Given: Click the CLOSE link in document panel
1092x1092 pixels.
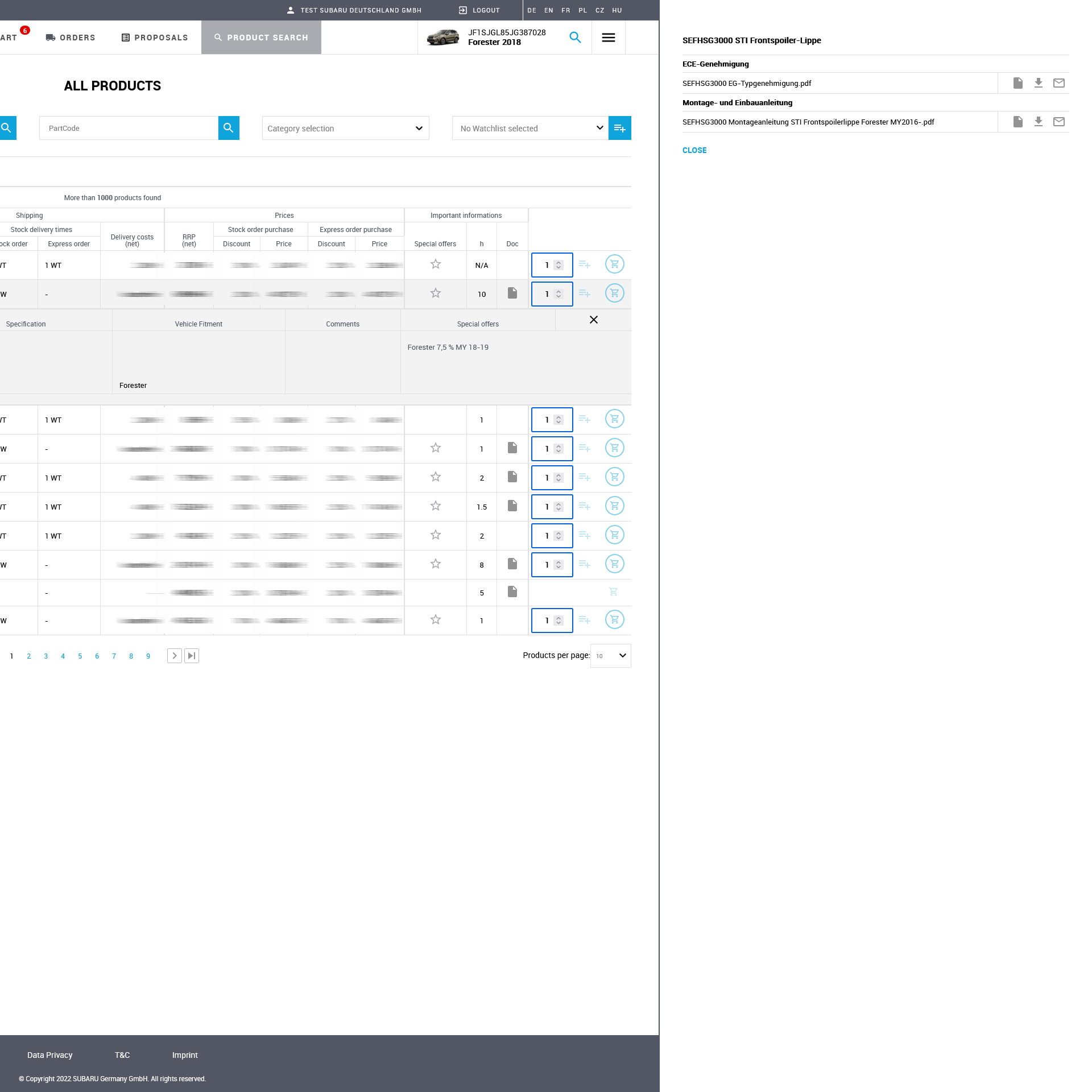Looking at the screenshot, I should click(x=694, y=150).
